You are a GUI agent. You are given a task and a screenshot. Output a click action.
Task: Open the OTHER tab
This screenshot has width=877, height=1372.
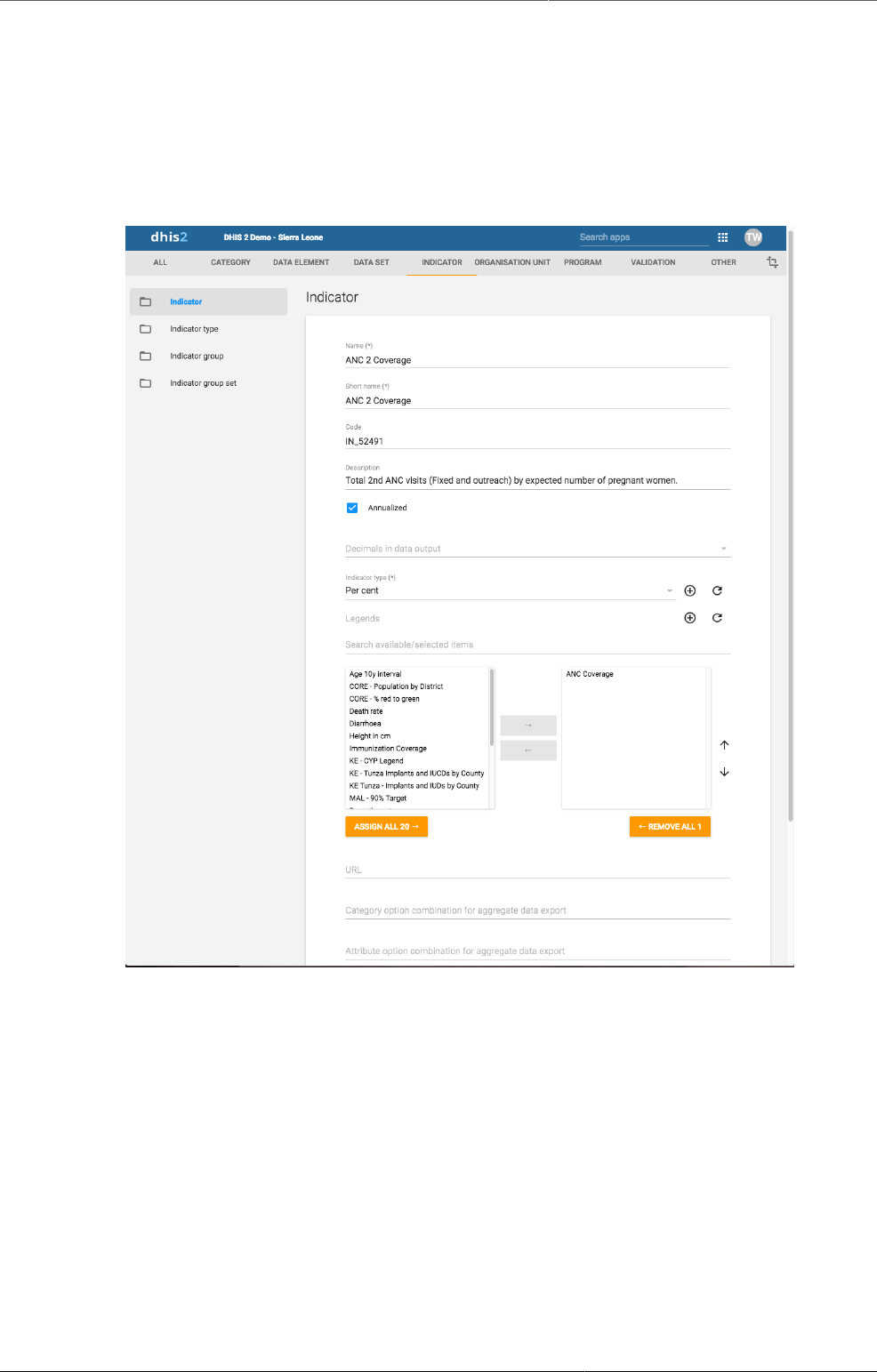[723, 262]
